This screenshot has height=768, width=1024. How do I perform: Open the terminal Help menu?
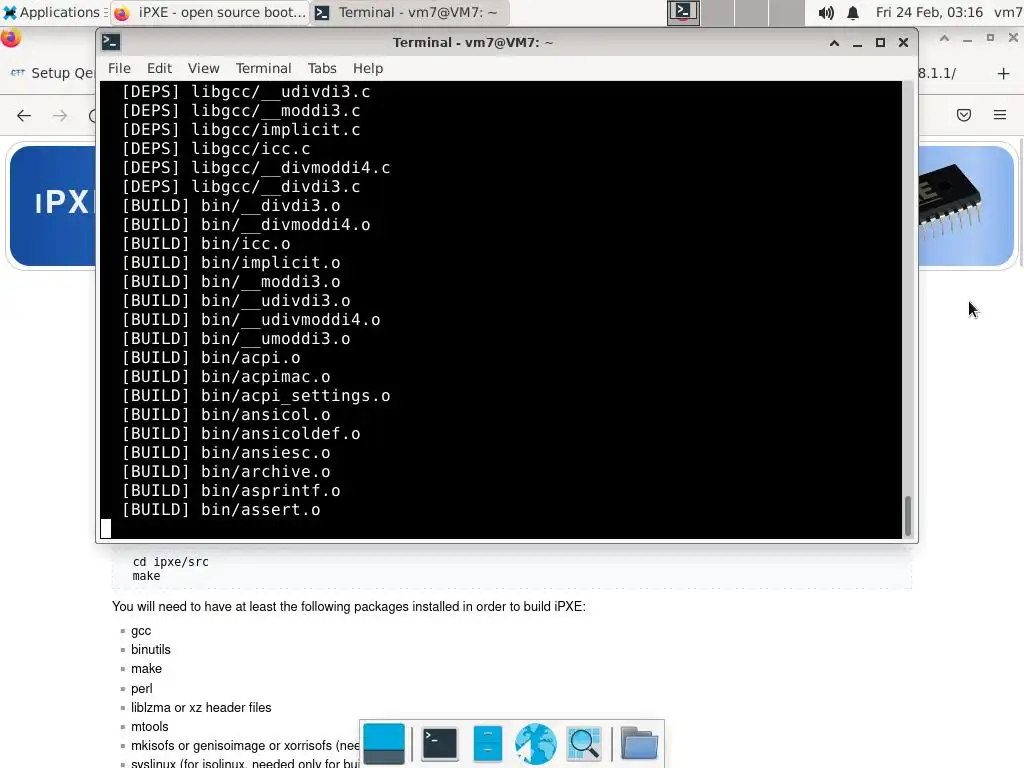pyautogui.click(x=368, y=68)
